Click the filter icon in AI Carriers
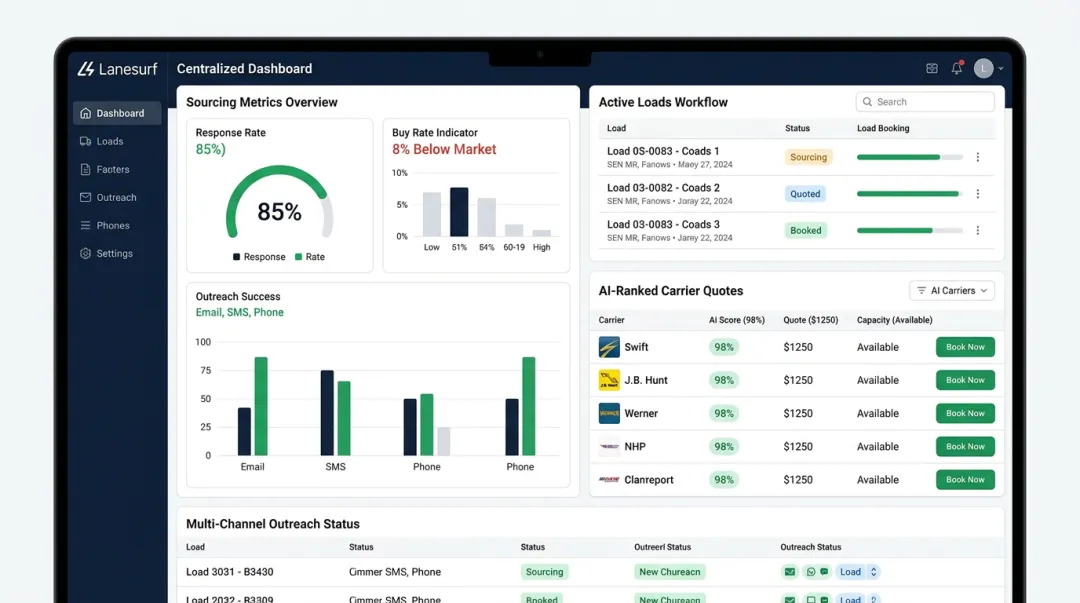1080x603 pixels. point(922,291)
